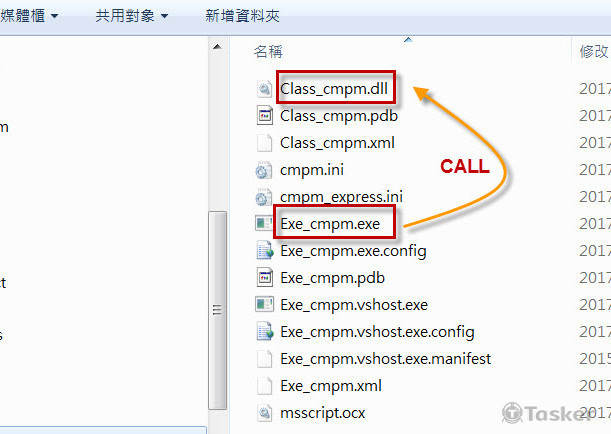Screen dimensions: 611x434
Task: Sort by the 修改 date column header
Action: tap(594, 51)
